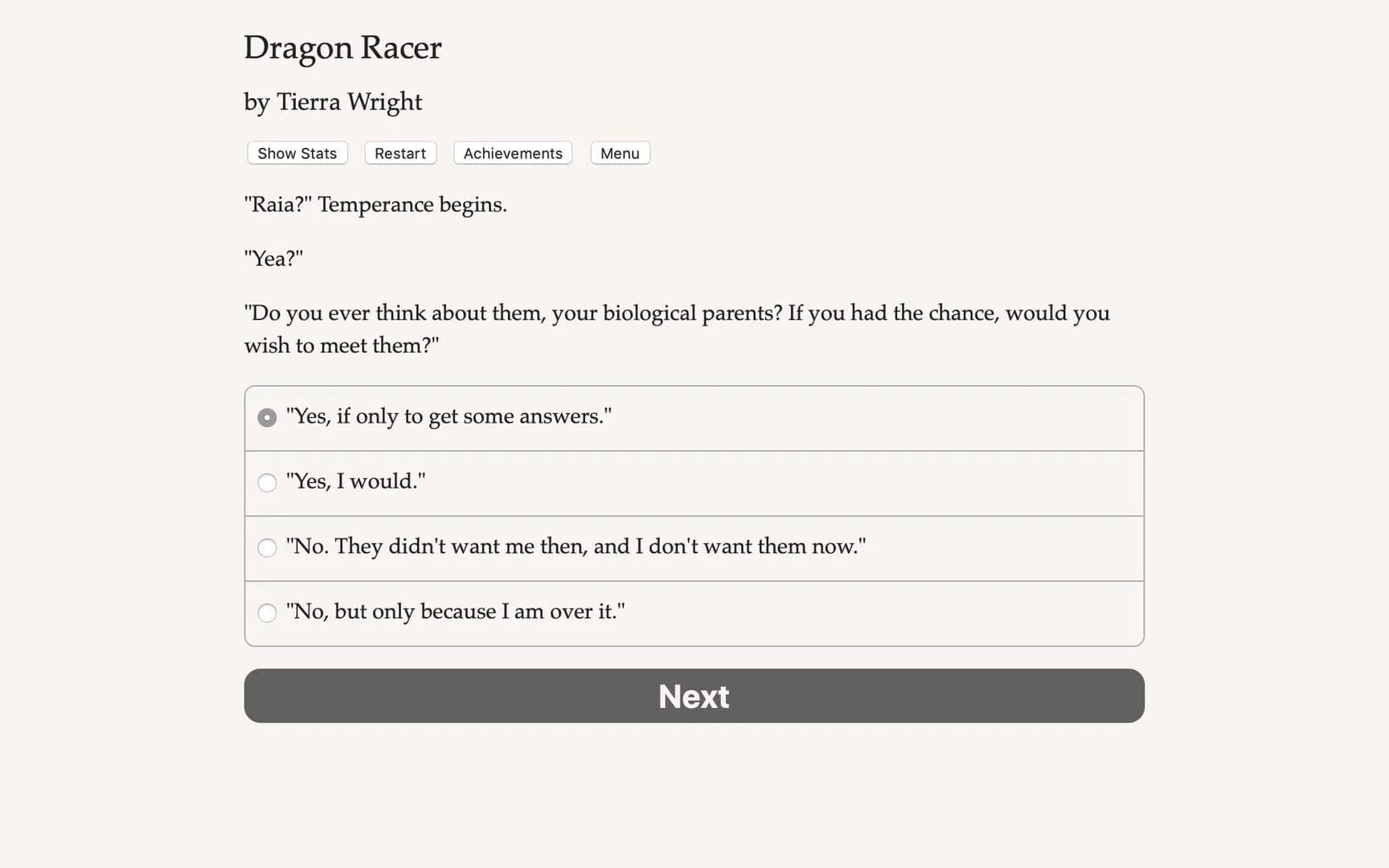
Task: View the Achievements list
Action: (x=512, y=153)
